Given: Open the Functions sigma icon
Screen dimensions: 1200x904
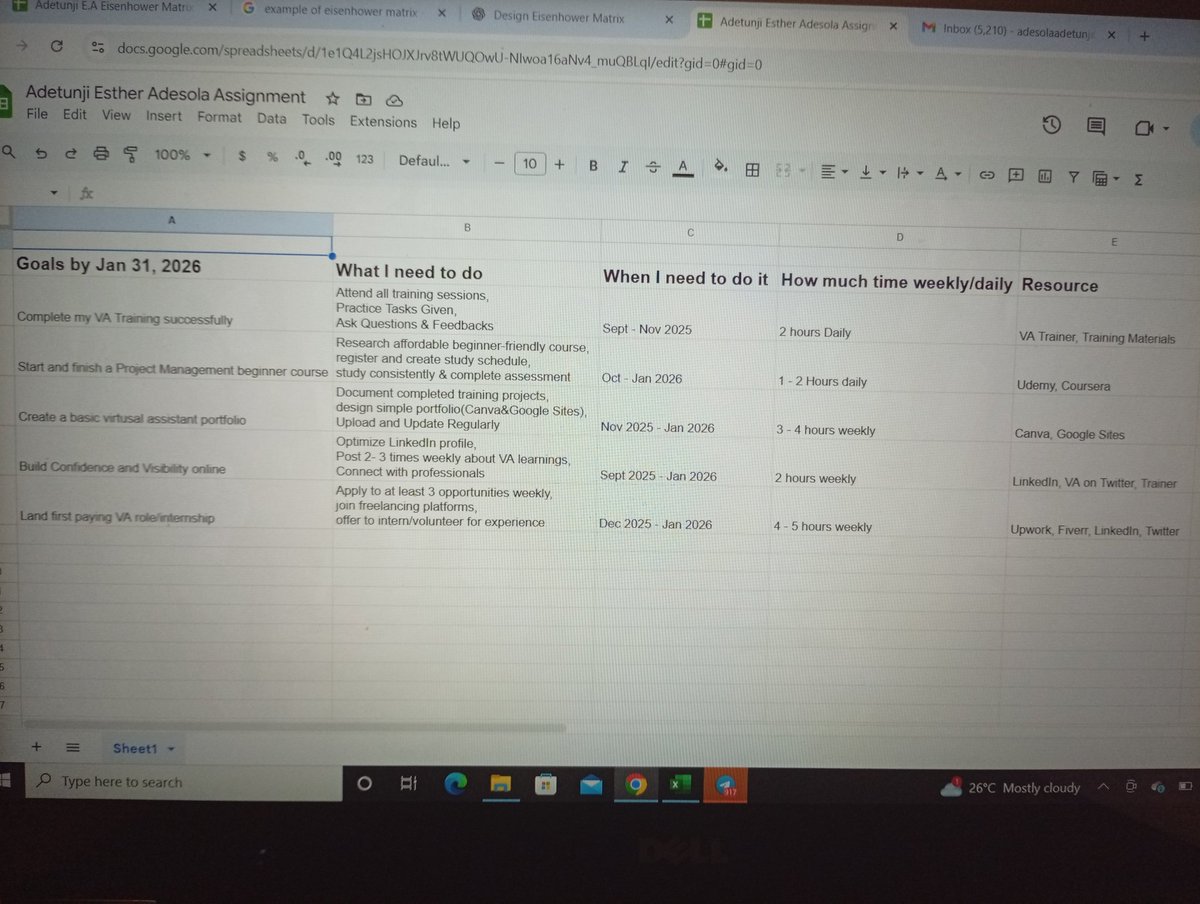Looking at the screenshot, I should [x=1138, y=180].
